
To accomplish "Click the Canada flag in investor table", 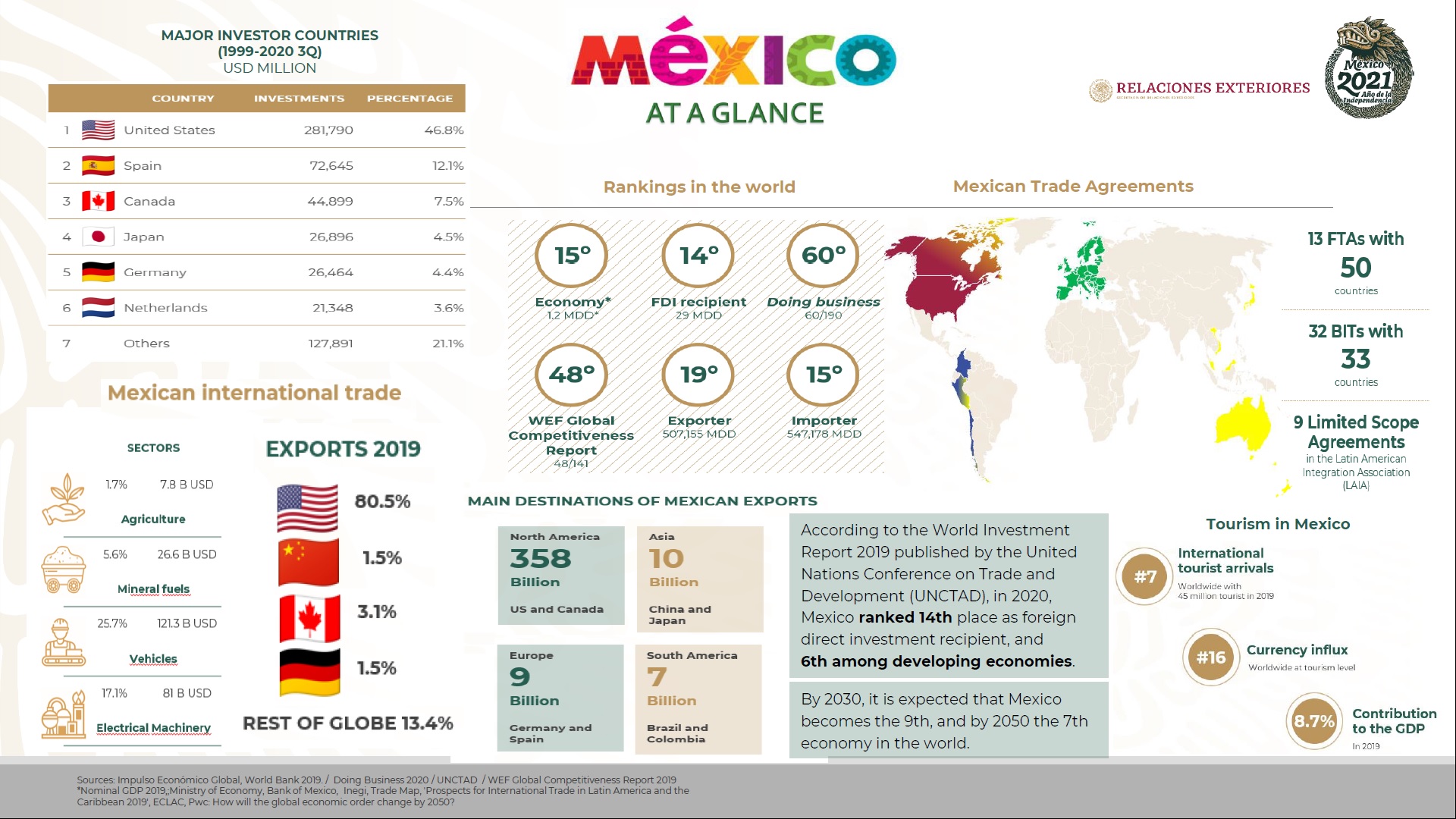I will [x=98, y=201].
